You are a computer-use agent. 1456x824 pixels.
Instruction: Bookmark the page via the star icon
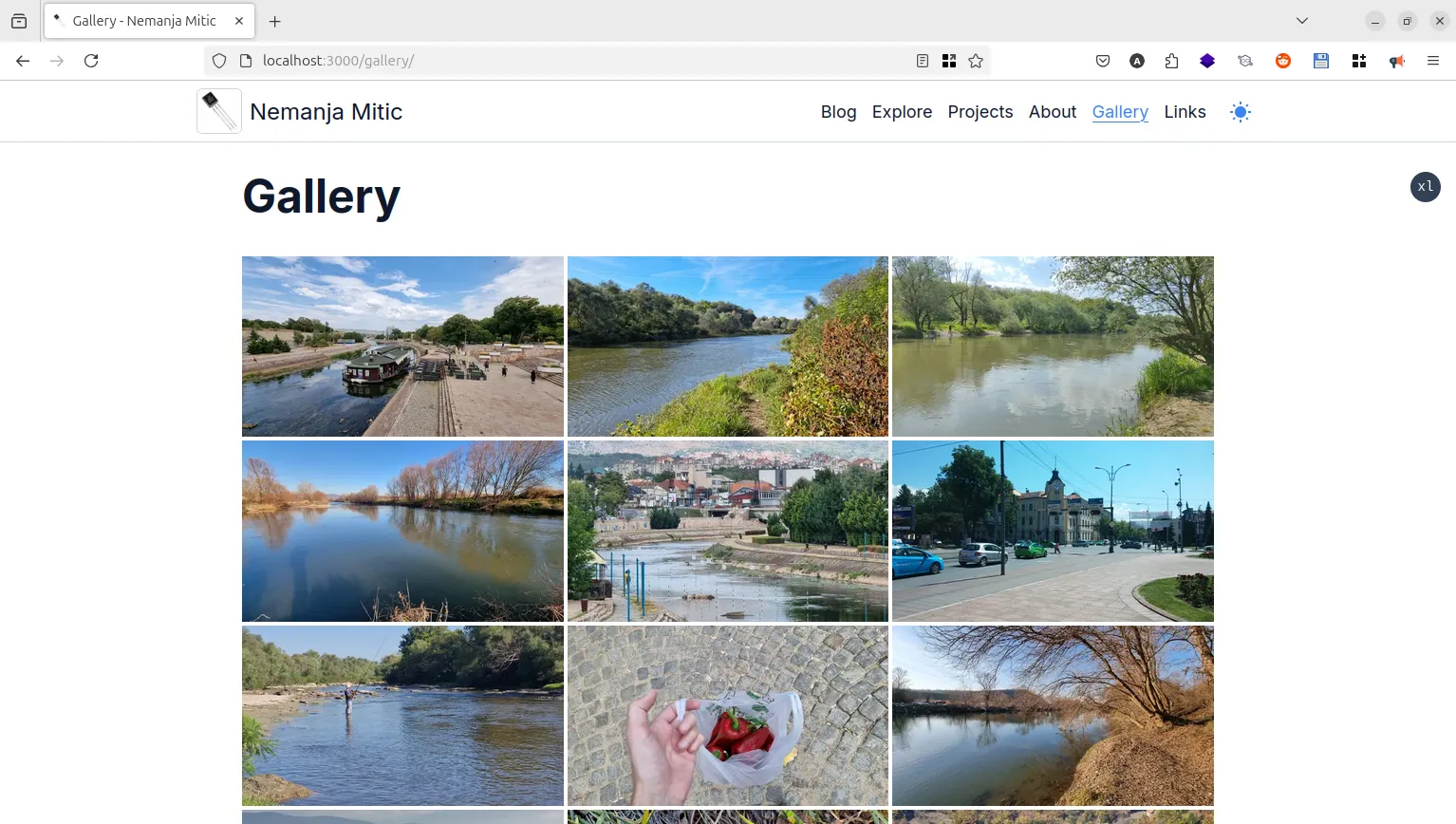point(976,60)
